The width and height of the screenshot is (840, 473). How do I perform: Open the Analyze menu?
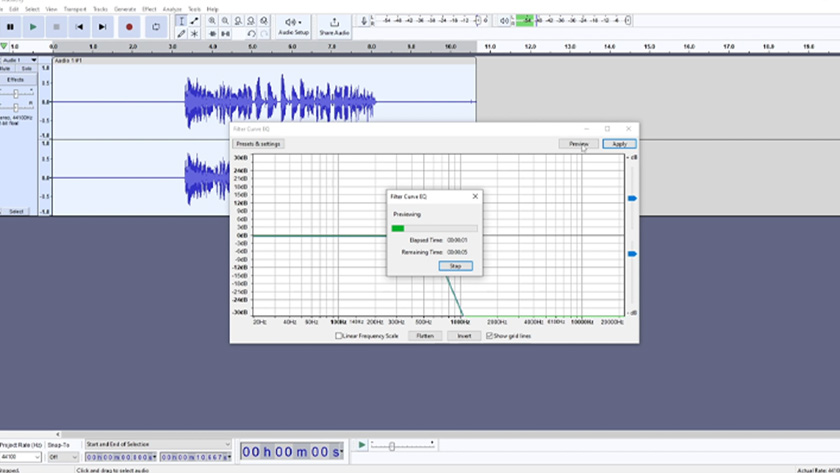click(x=171, y=9)
